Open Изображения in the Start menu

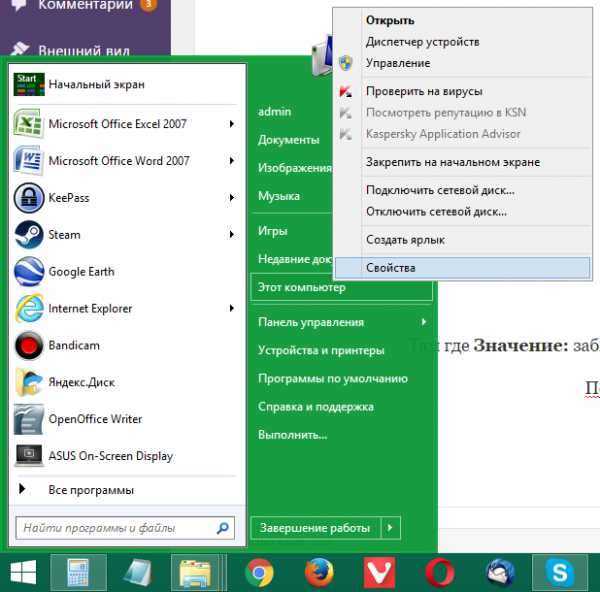295,168
